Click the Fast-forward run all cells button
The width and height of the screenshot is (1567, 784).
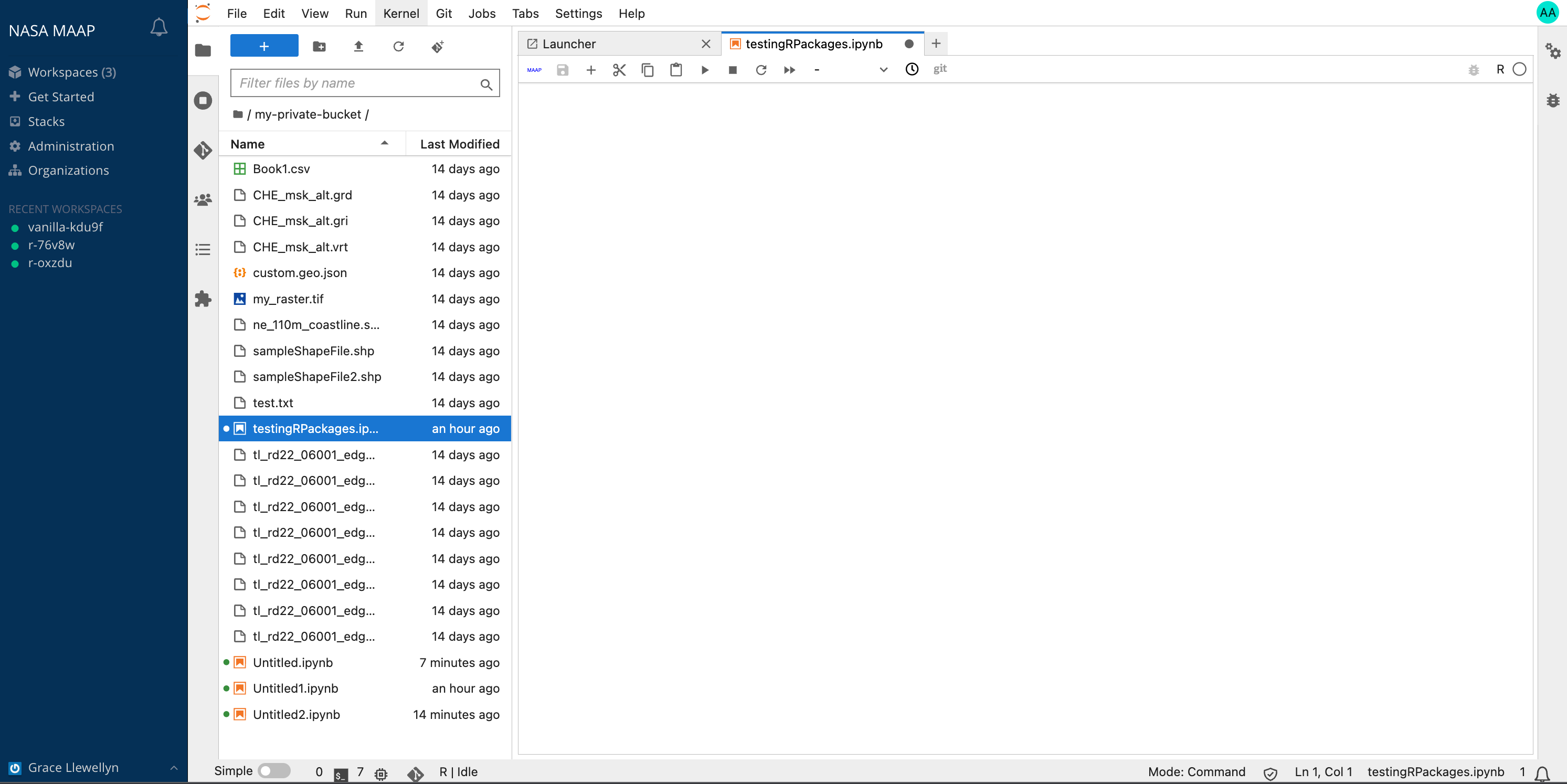(790, 69)
